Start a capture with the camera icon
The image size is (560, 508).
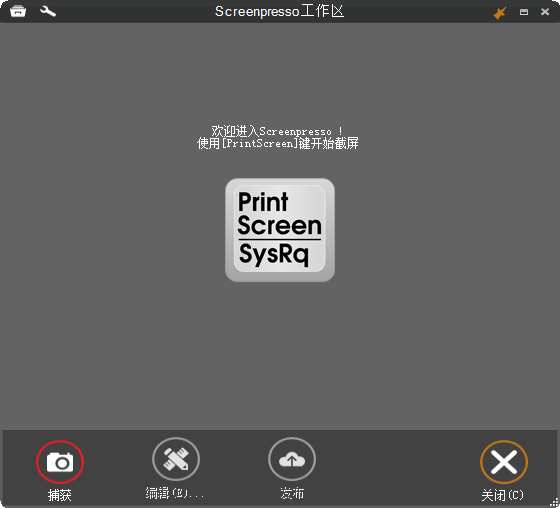[60, 462]
